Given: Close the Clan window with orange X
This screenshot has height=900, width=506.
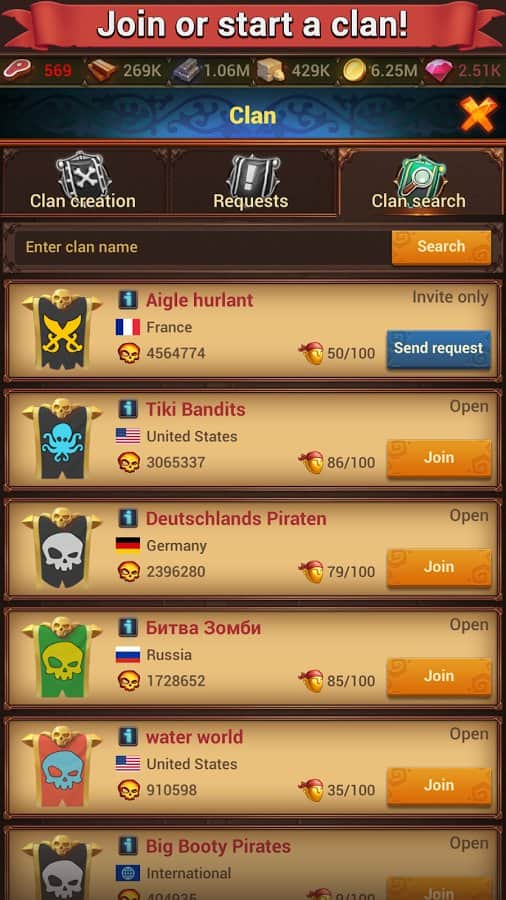Looking at the screenshot, I should (478, 114).
